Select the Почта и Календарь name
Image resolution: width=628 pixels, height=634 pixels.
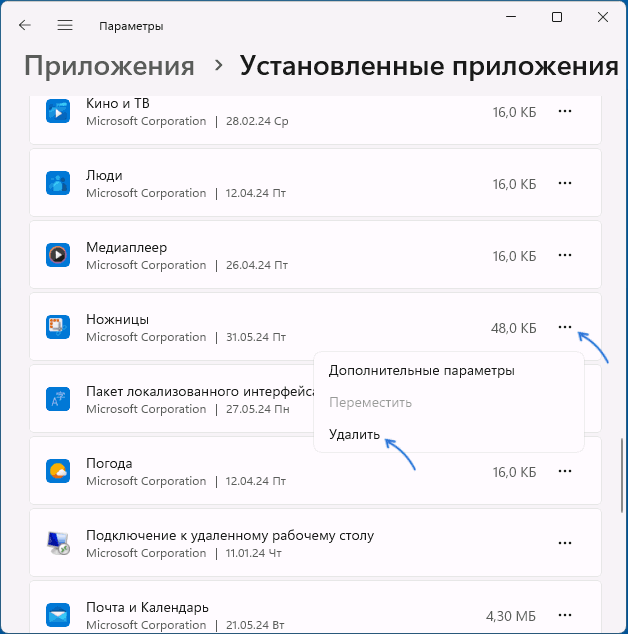[148, 607]
